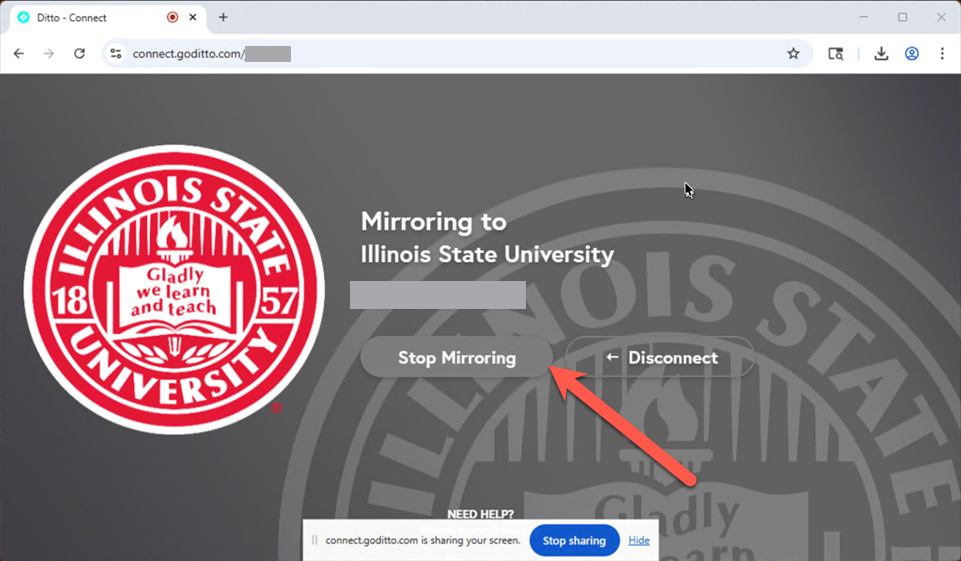The height and width of the screenshot is (561, 961).
Task: Click 'connect.goditto.com is sharing your screen' text
Action: [x=423, y=540]
